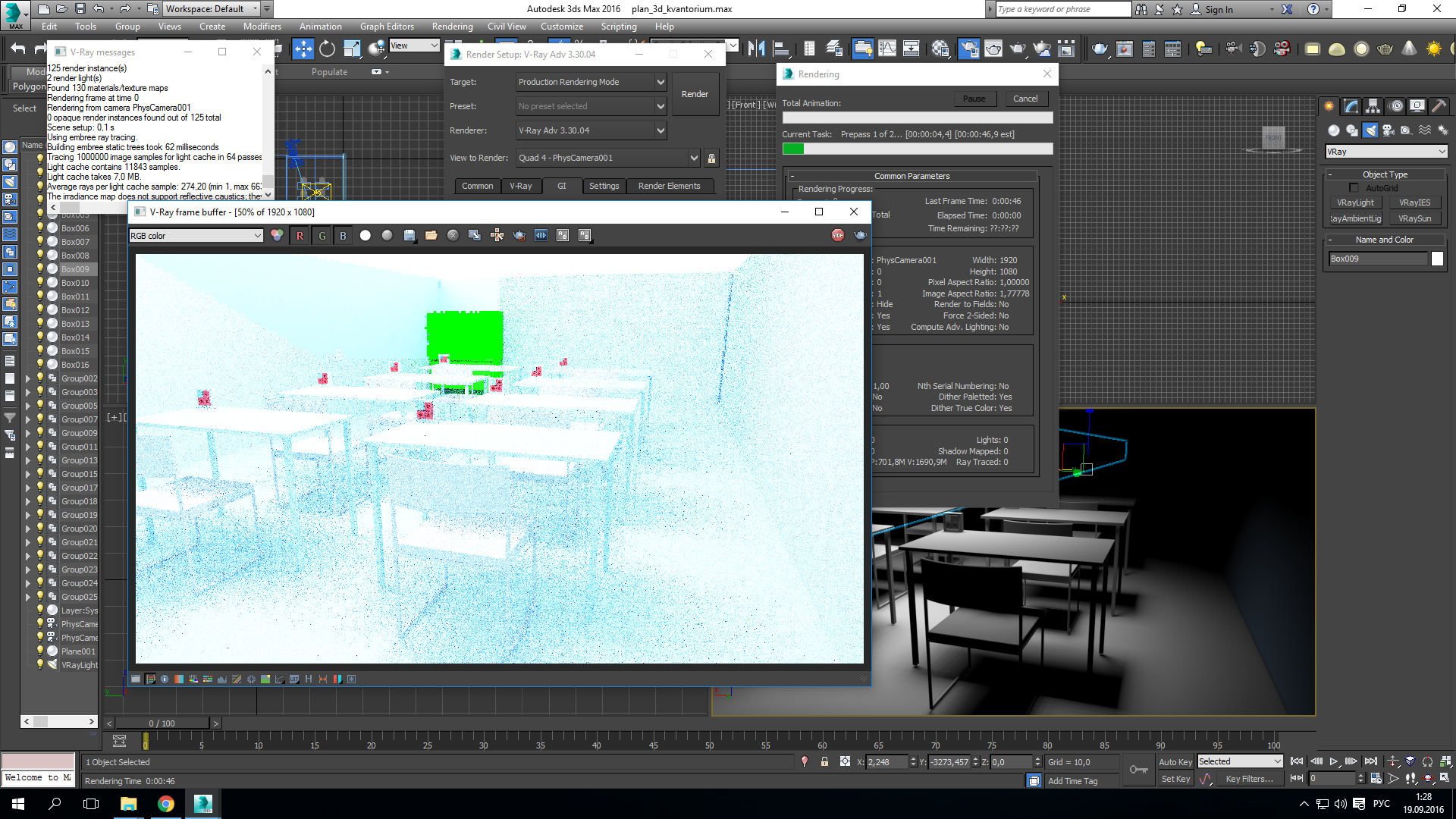Click Play Animation button
The image size is (1456, 819).
coord(1334,761)
